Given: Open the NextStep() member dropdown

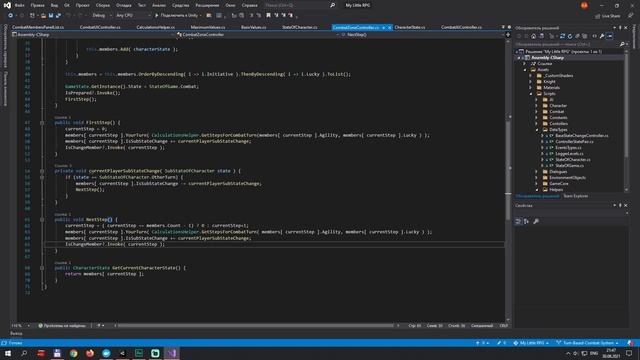Looking at the screenshot, I should pos(422,35).
